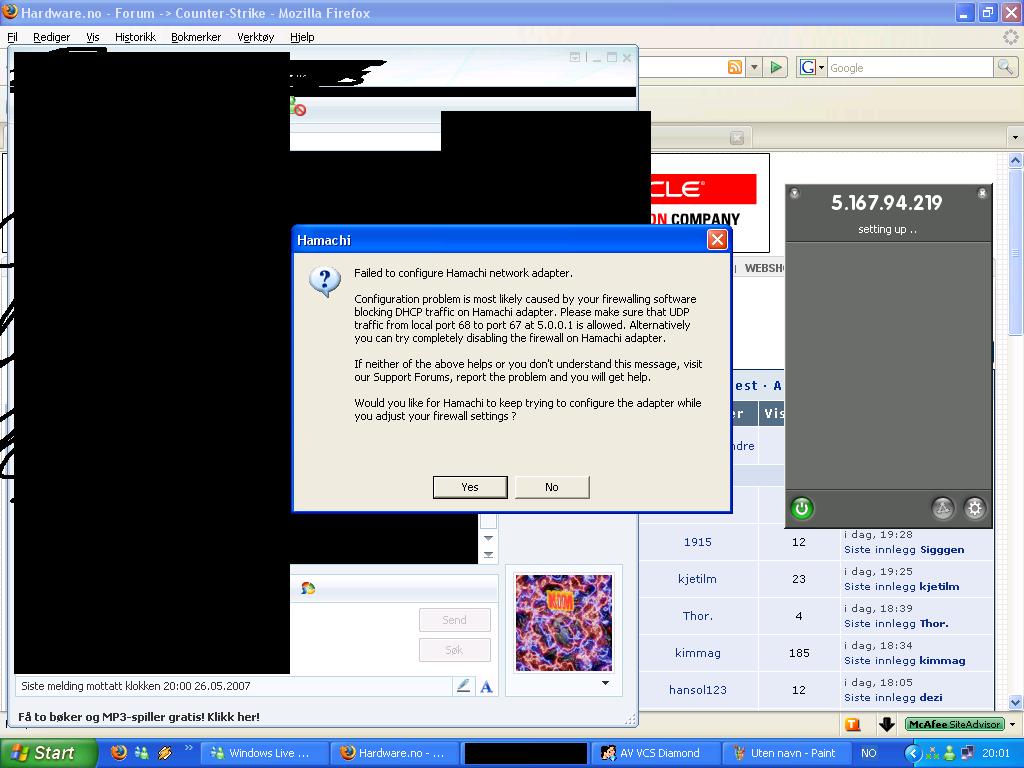This screenshot has width=1024, height=768.
Task: Open the McAfee SiteAdvisor dropdown arrow
Action: [1012, 724]
